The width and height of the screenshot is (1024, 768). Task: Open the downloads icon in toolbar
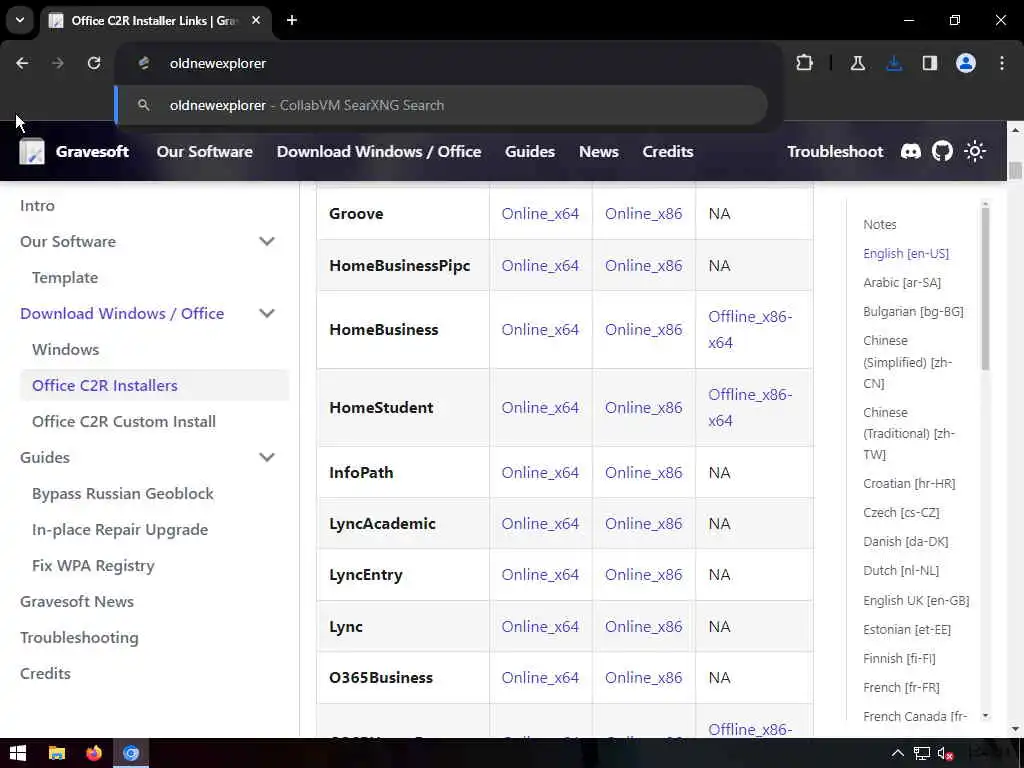tap(894, 63)
